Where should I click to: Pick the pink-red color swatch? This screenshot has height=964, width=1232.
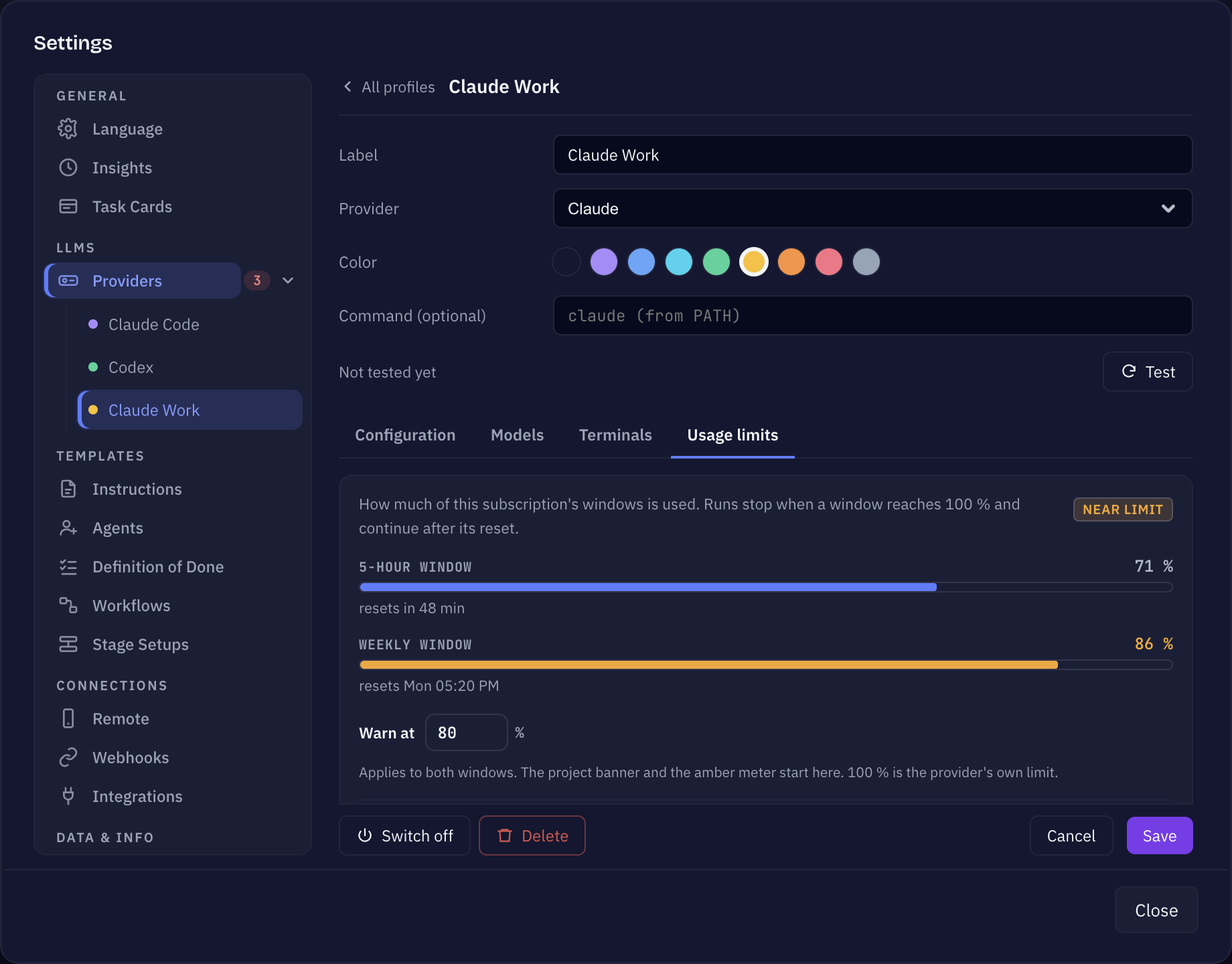click(828, 262)
